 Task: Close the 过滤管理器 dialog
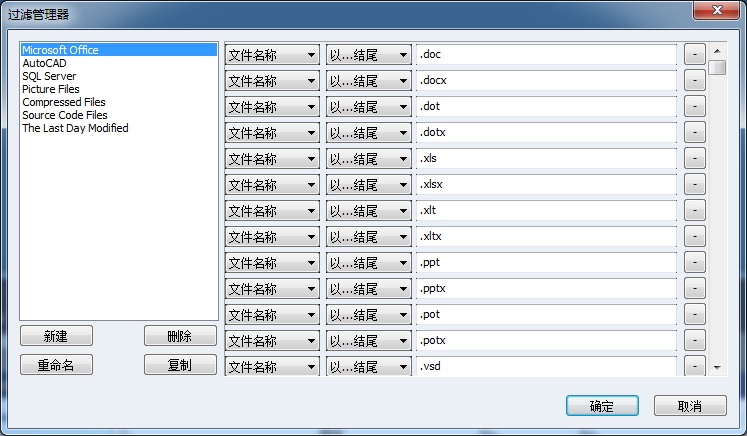pyautogui.click(x=717, y=10)
